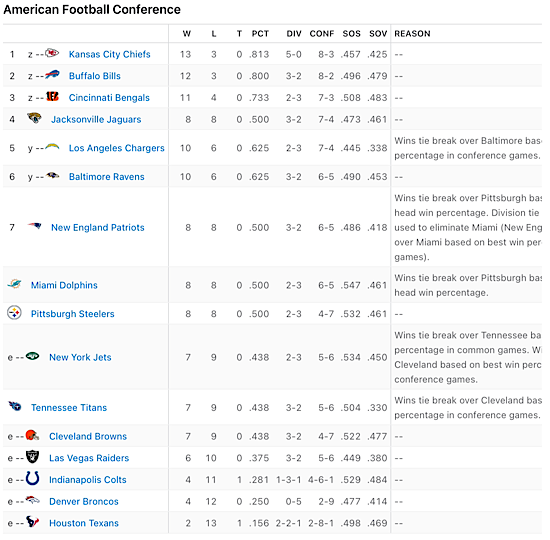Click the Houston Texans logo icon
This screenshot has height=540, width=550.
pos(33,522)
